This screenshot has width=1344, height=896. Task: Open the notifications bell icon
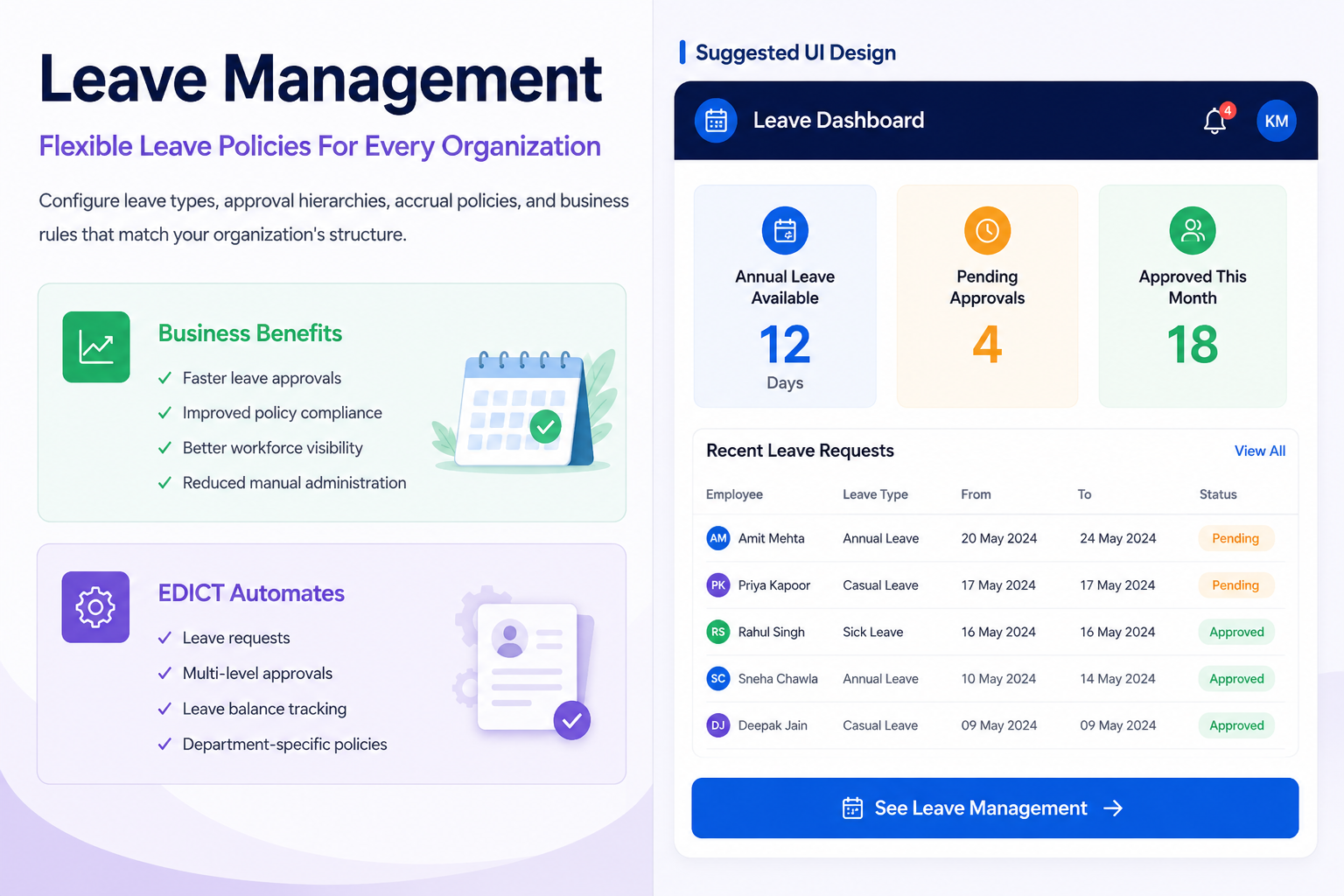[x=1215, y=121]
